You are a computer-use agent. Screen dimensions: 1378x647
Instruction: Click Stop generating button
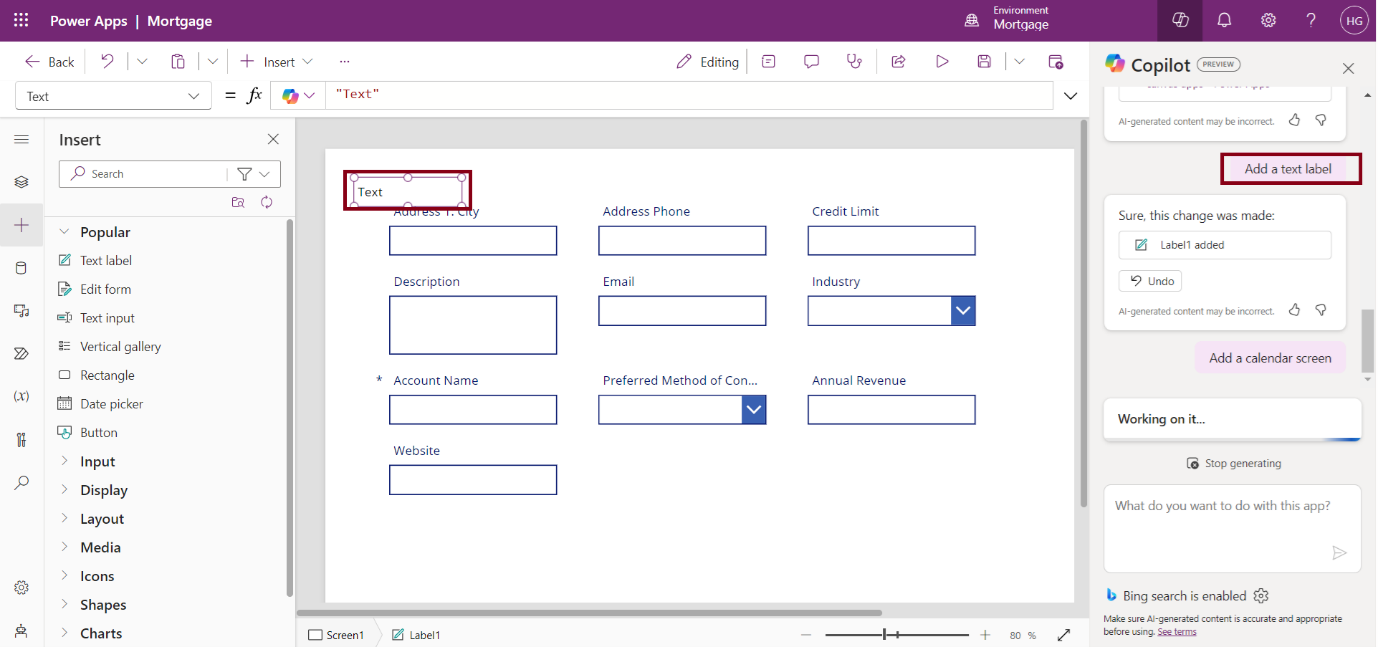click(1233, 463)
